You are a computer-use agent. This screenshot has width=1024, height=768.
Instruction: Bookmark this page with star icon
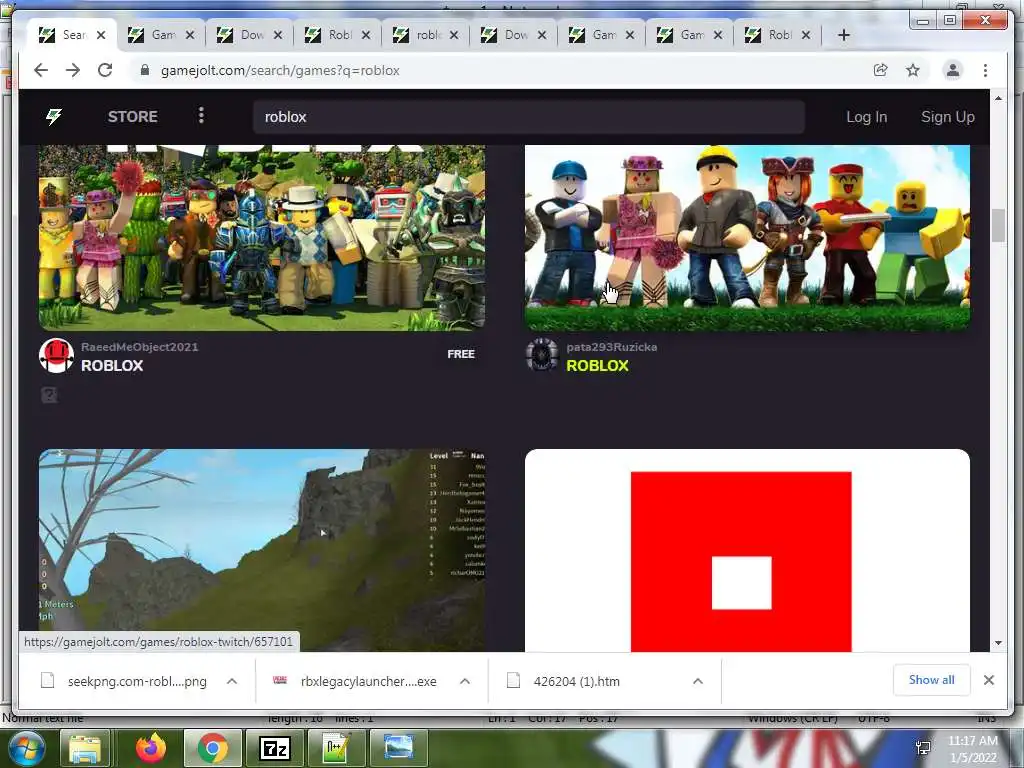[x=913, y=71]
